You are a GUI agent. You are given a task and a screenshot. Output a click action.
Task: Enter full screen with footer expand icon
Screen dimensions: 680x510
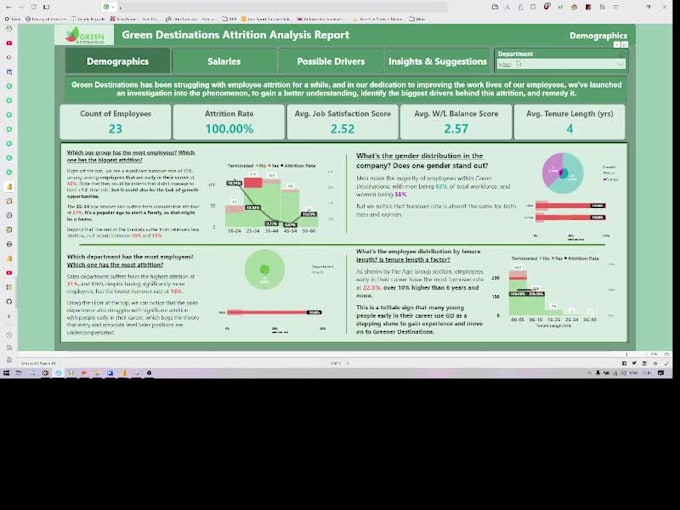[667, 363]
